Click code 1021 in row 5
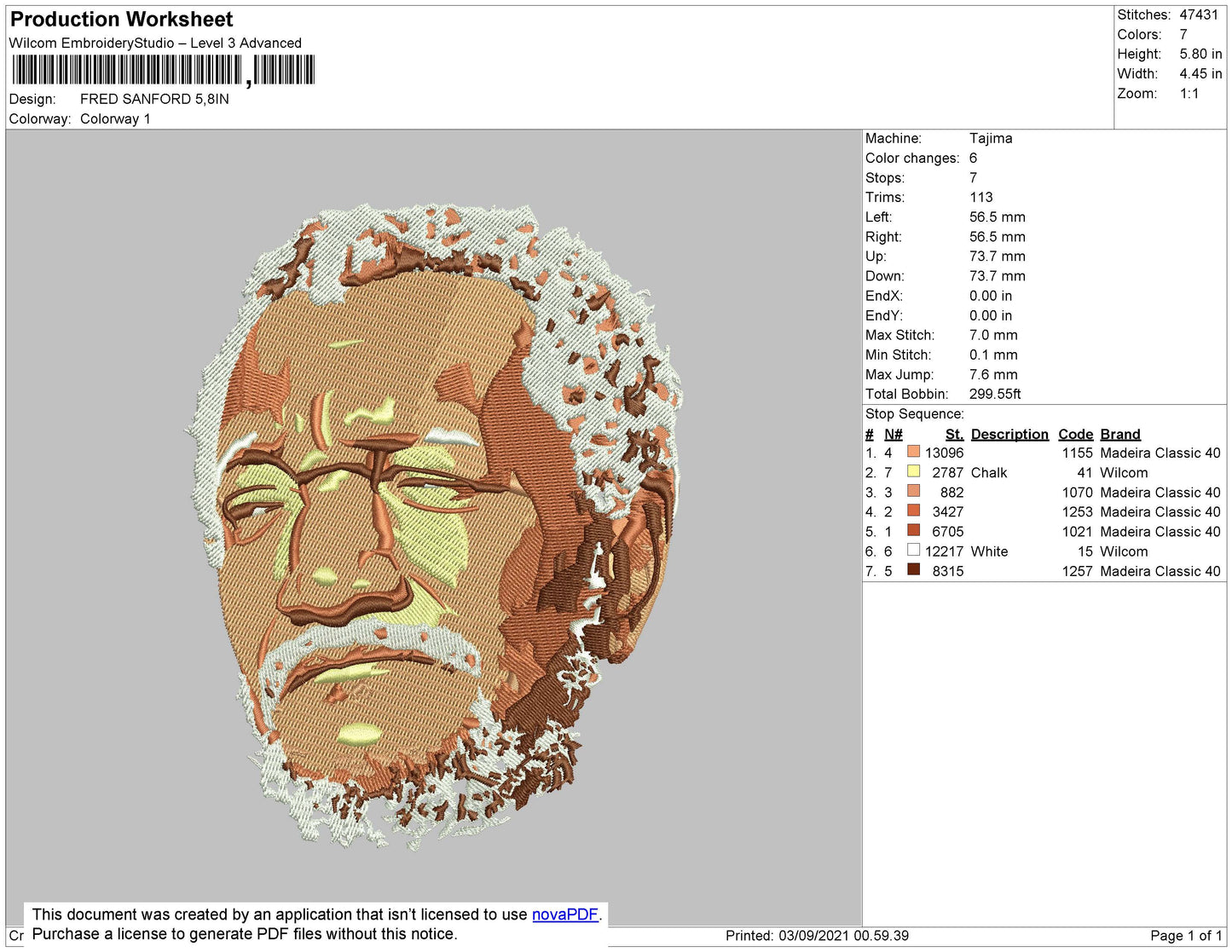This screenshot has height=952, width=1232. point(1077,531)
